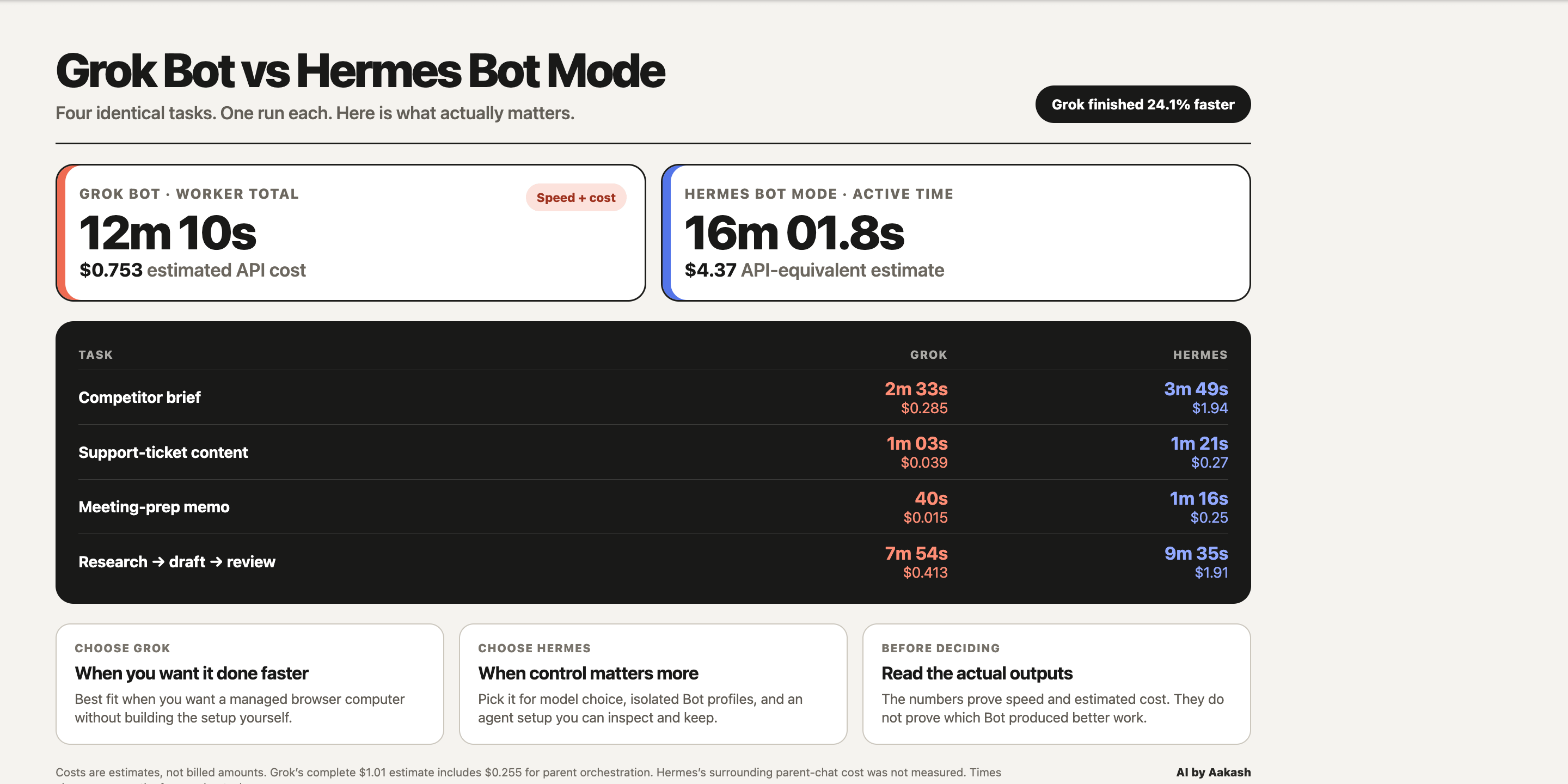This screenshot has height=784, width=1568.
Task: Select the "Competitor brief" task row label
Action: pyautogui.click(x=139, y=397)
